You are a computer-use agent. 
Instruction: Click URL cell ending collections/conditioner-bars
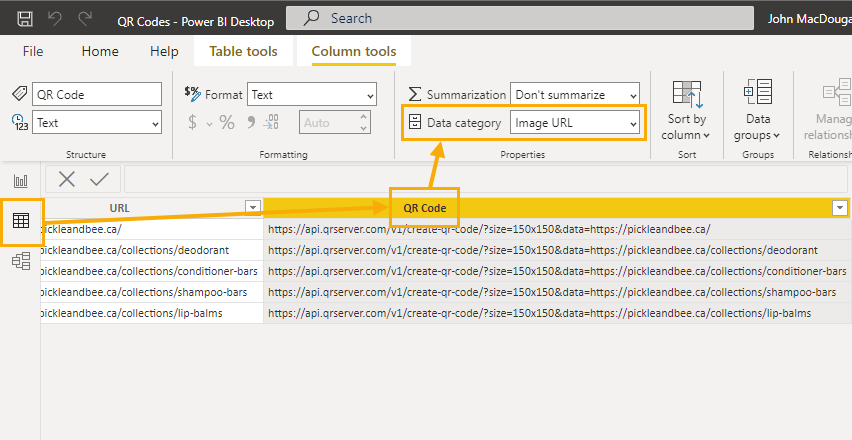tap(152, 271)
